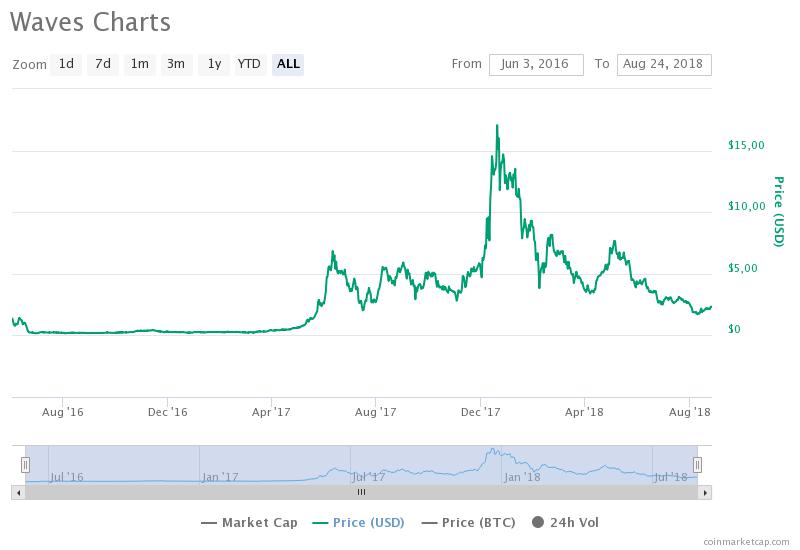Select the ALL zoom range
This screenshot has width=800, height=550.
[x=288, y=64]
